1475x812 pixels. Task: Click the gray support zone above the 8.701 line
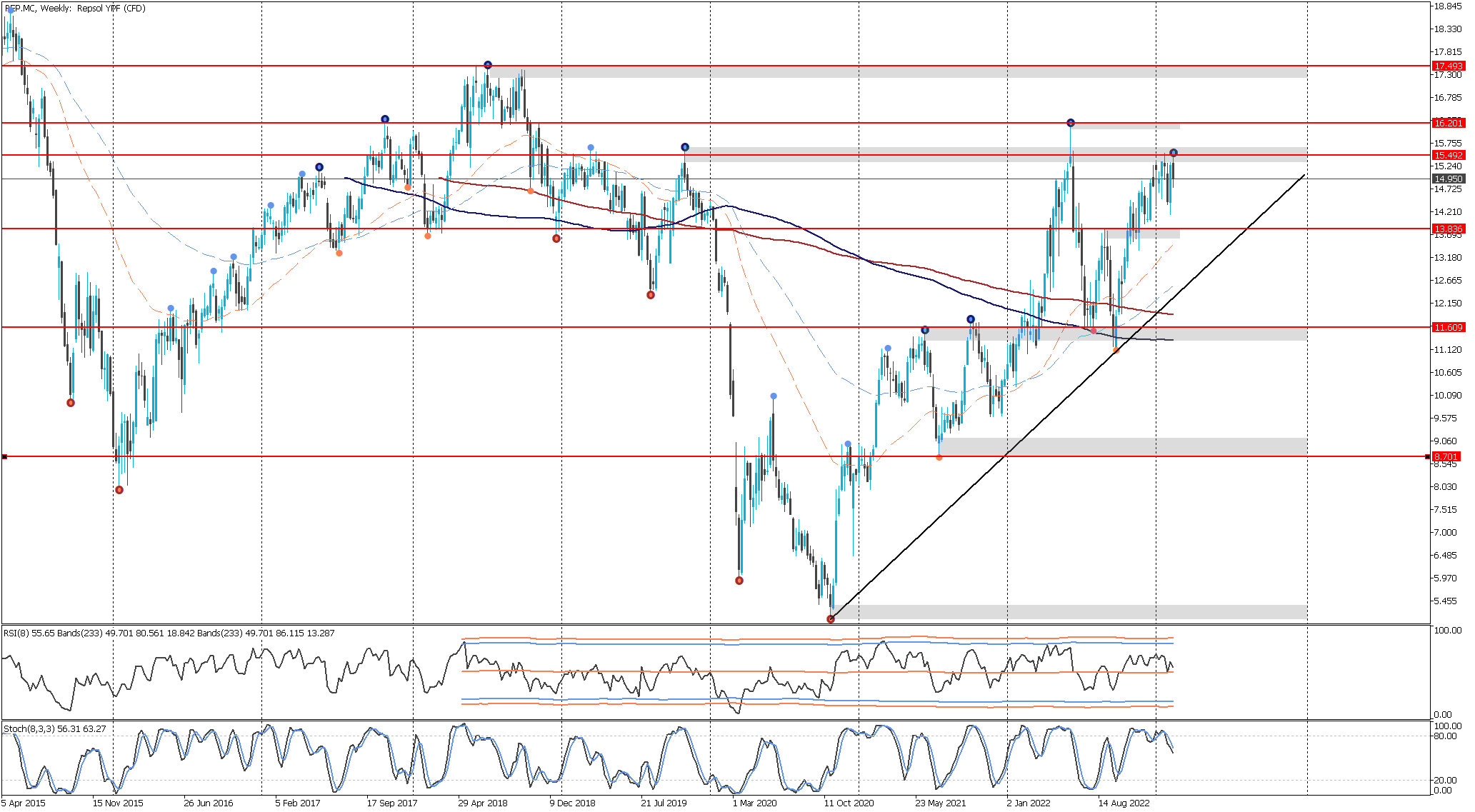[1121, 446]
